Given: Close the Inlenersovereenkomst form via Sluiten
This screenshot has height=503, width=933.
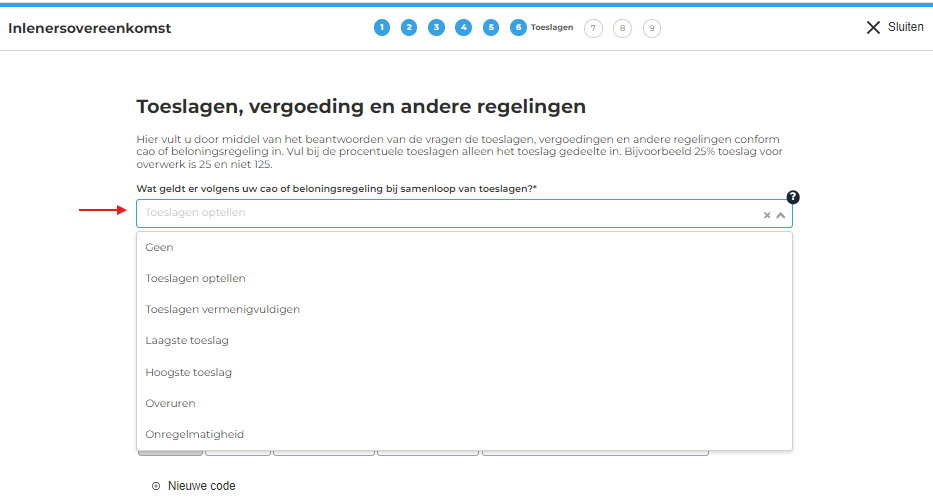Looking at the screenshot, I should pyautogui.click(x=895, y=27).
